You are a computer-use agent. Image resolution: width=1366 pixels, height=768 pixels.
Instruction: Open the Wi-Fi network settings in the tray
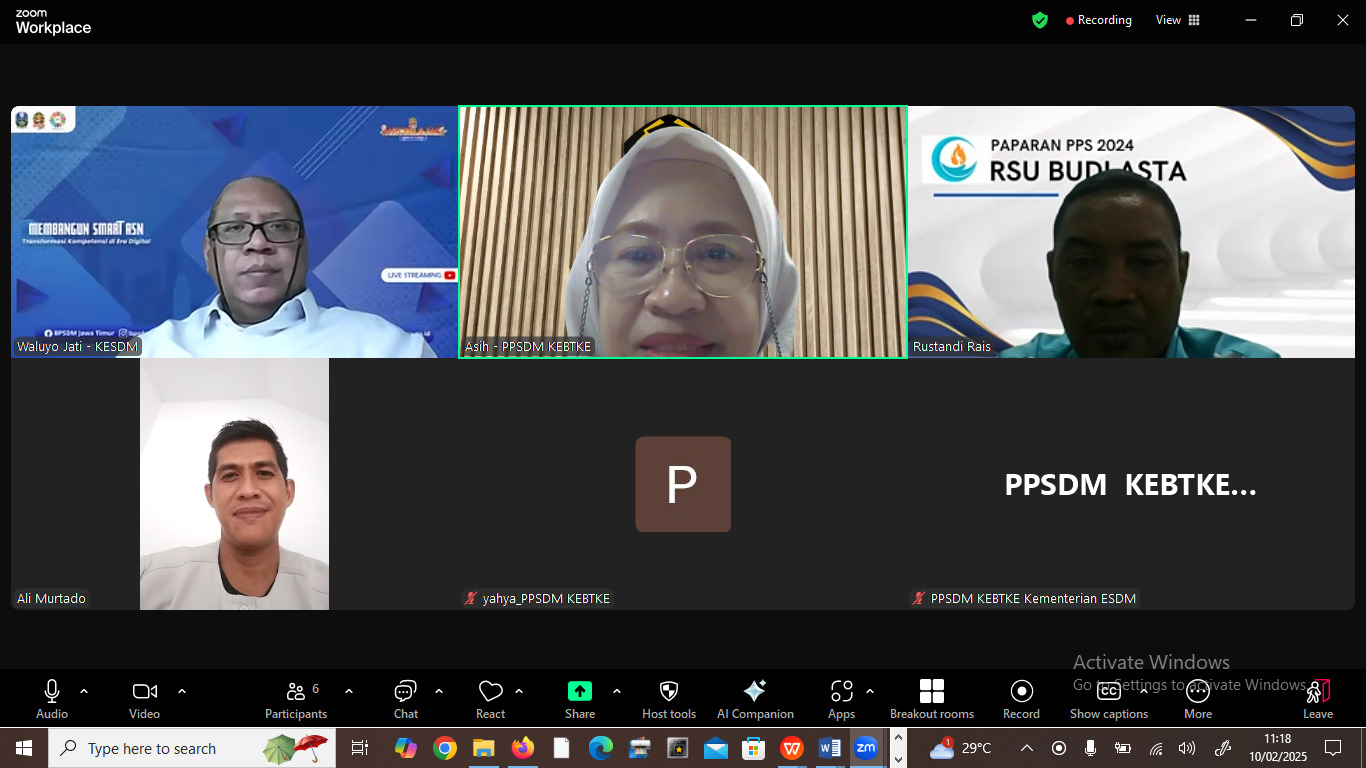pos(1156,748)
